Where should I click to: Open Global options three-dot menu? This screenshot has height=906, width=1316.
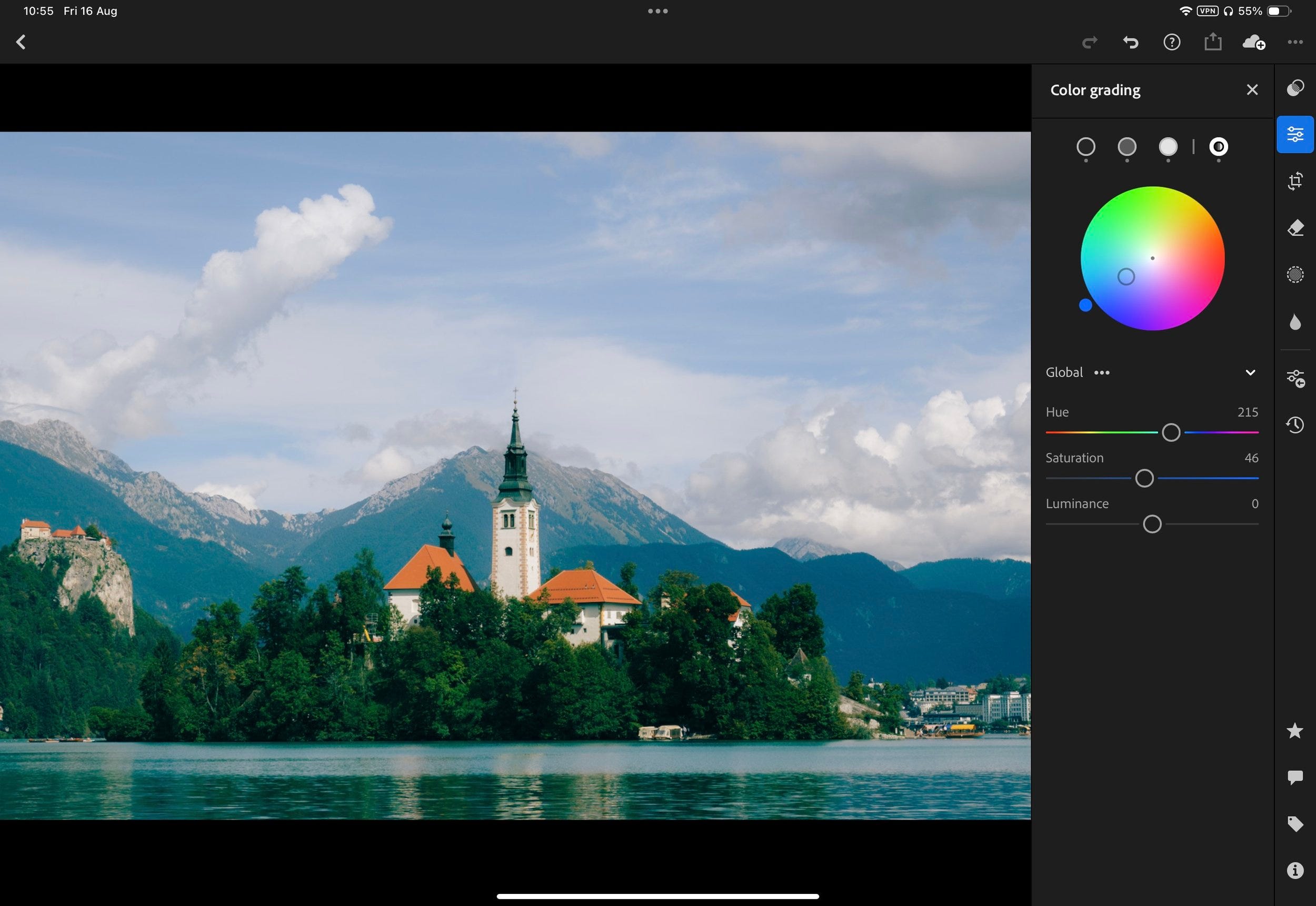click(1102, 373)
